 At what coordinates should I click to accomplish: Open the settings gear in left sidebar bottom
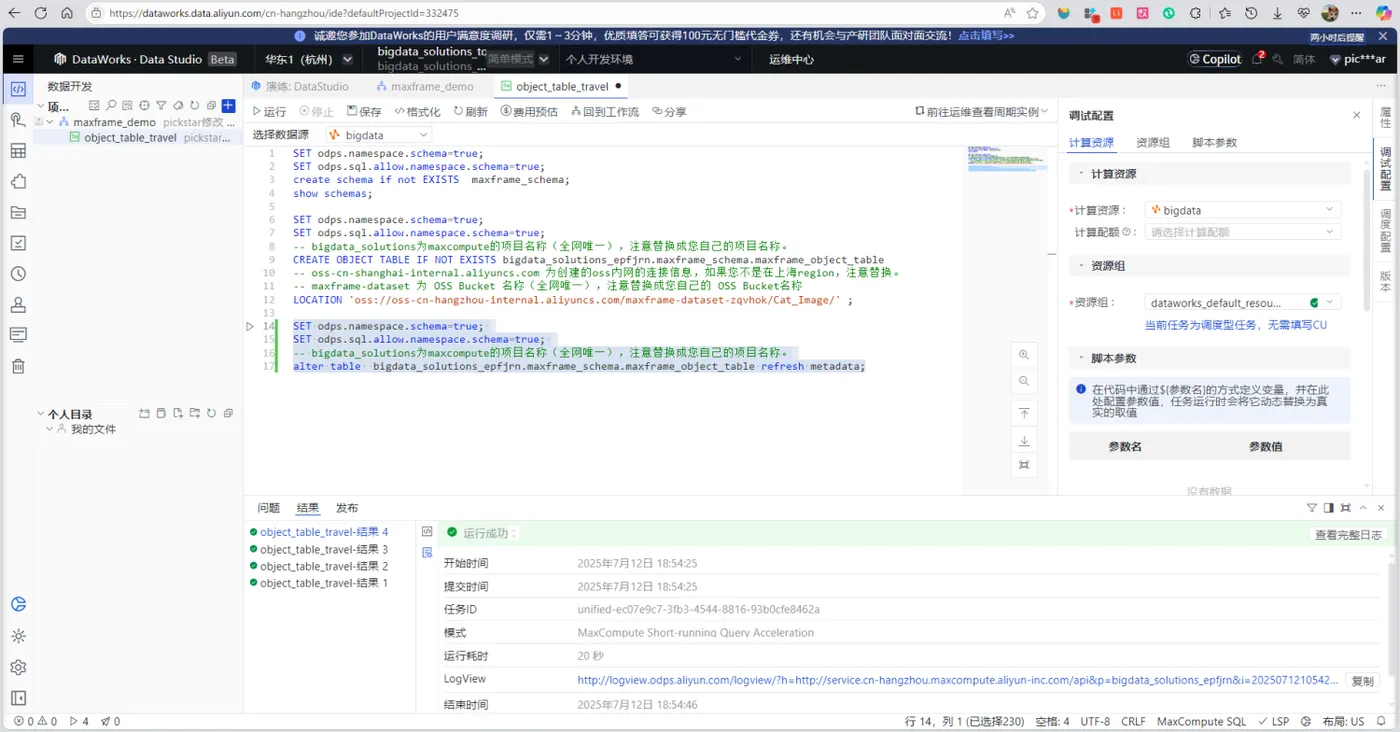[x=18, y=667]
